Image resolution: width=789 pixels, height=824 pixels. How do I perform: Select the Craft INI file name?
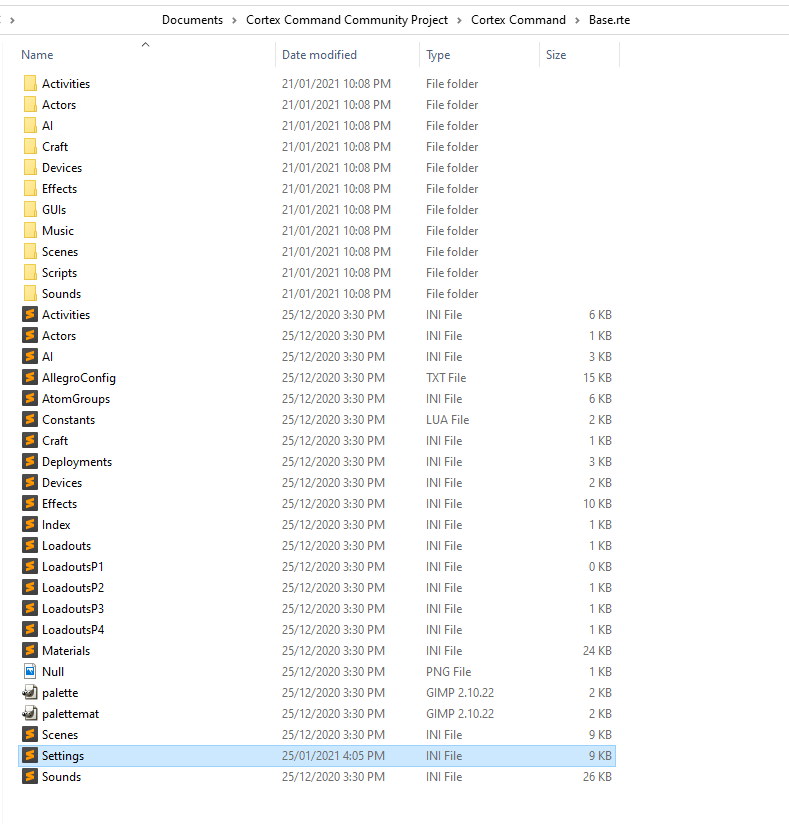click(55, 440)
